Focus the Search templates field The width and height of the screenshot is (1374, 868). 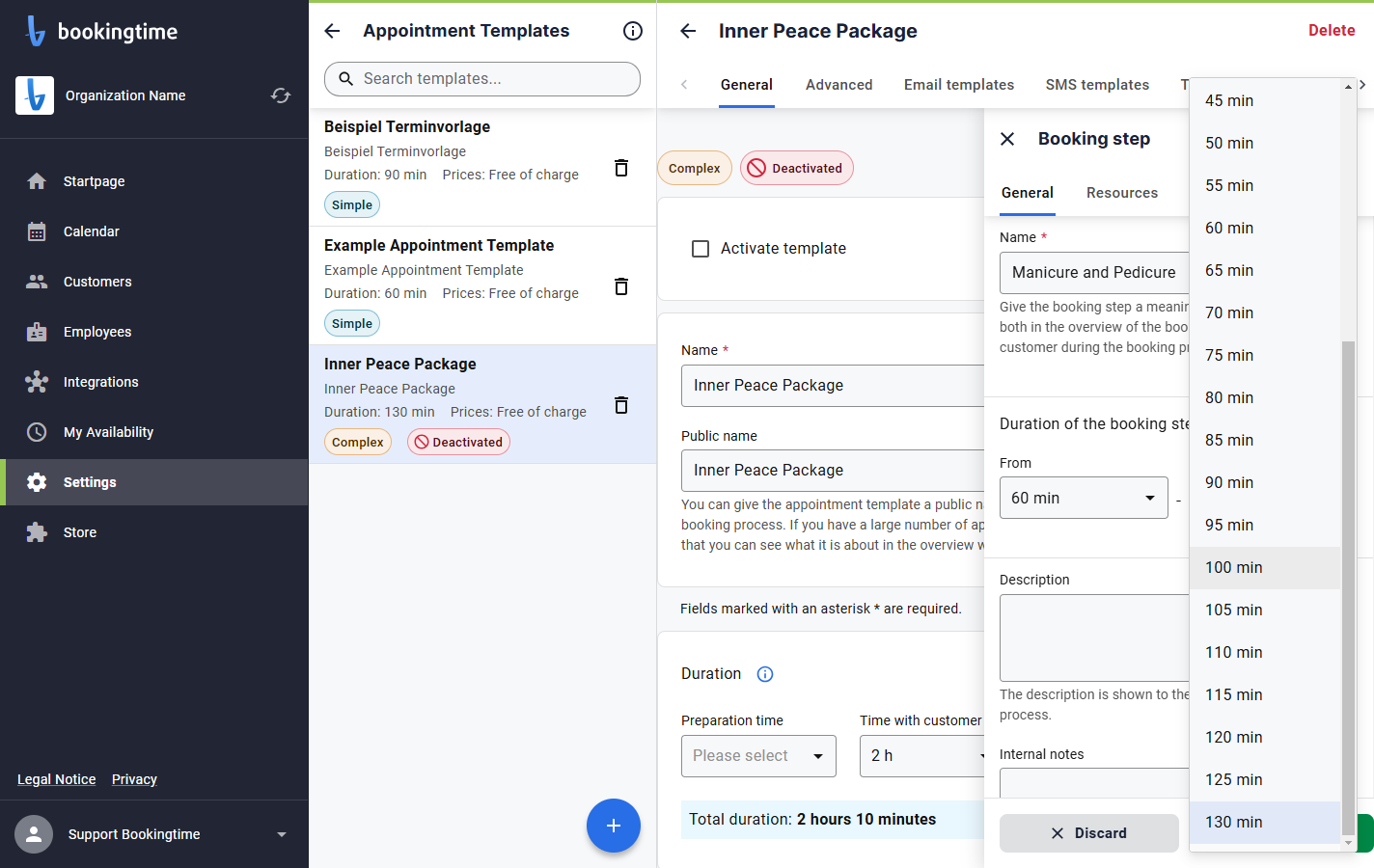click(x=482, y=79)
